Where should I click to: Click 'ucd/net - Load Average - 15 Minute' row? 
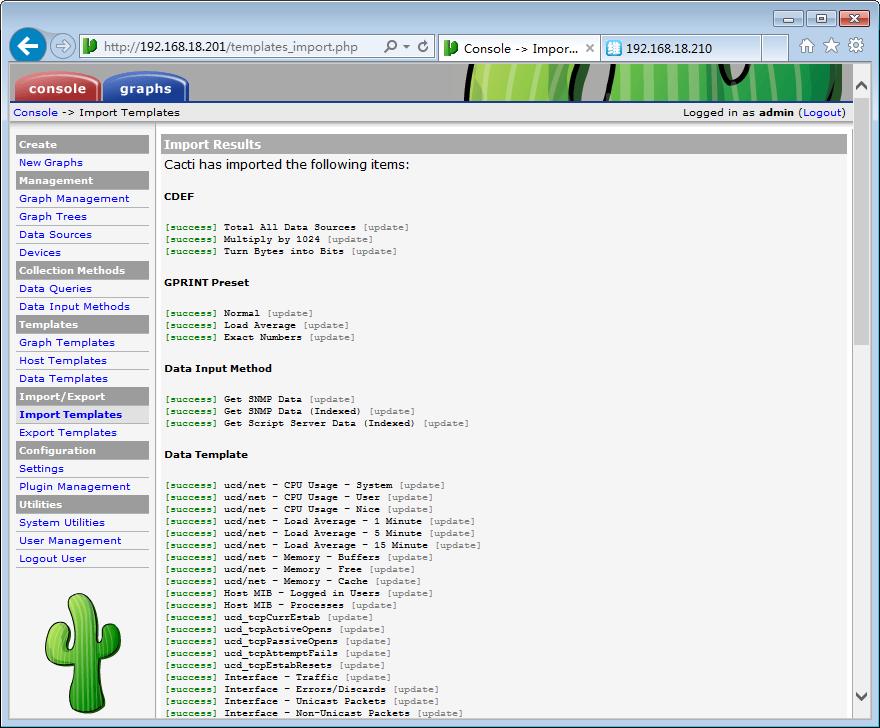[x=323, y=545]
